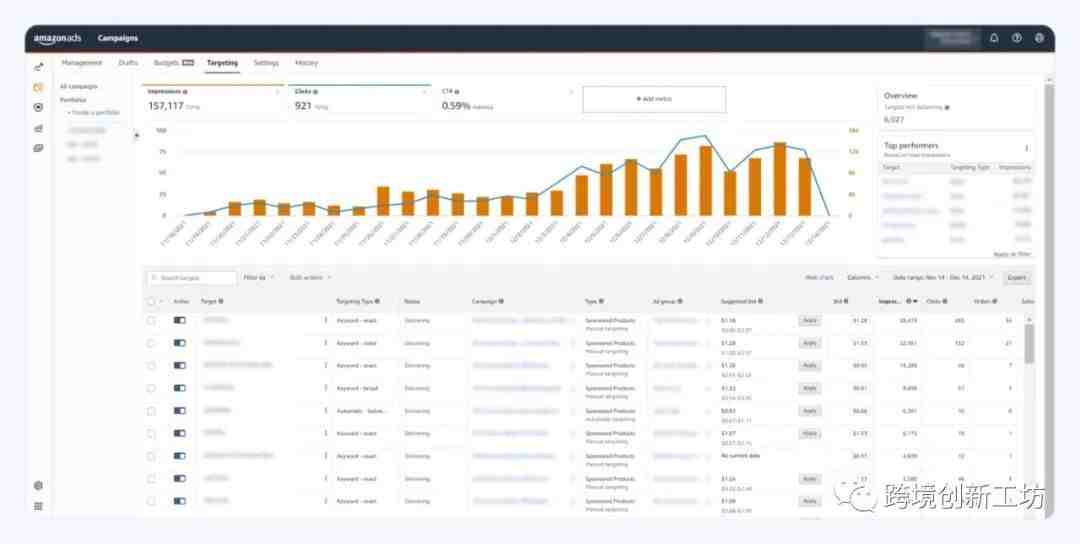
Task: Select the orange campaigns sidebar icon
Action: click(x=39, y=87)
